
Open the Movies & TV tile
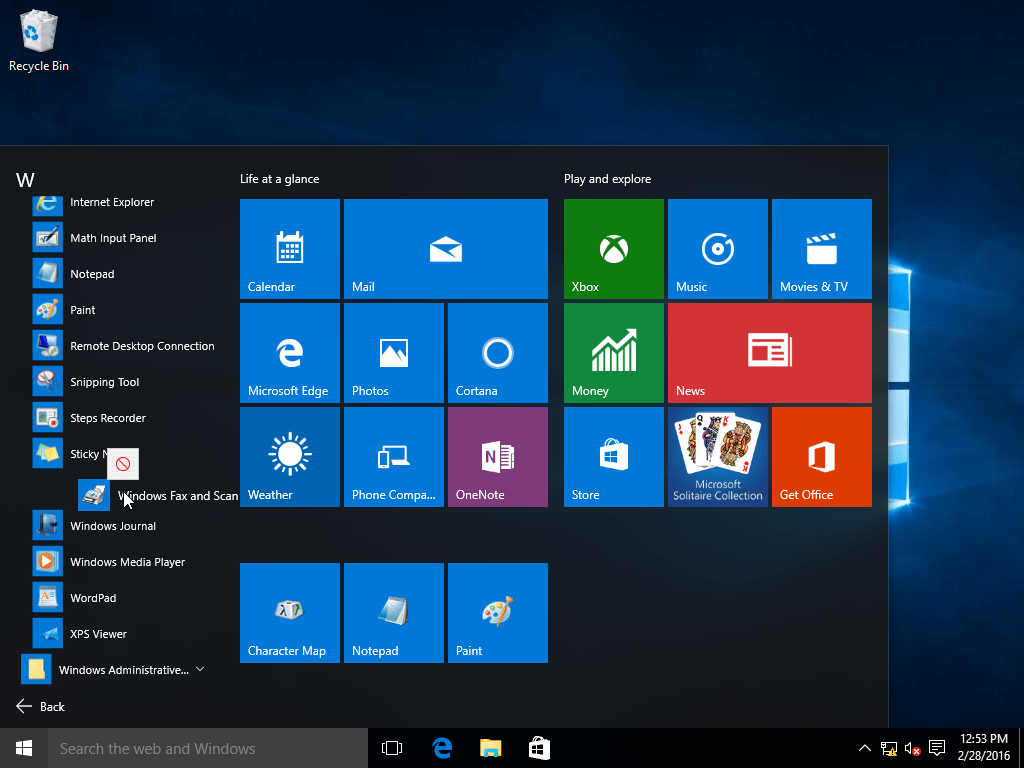pyautogui.click(x=822, y=249)
